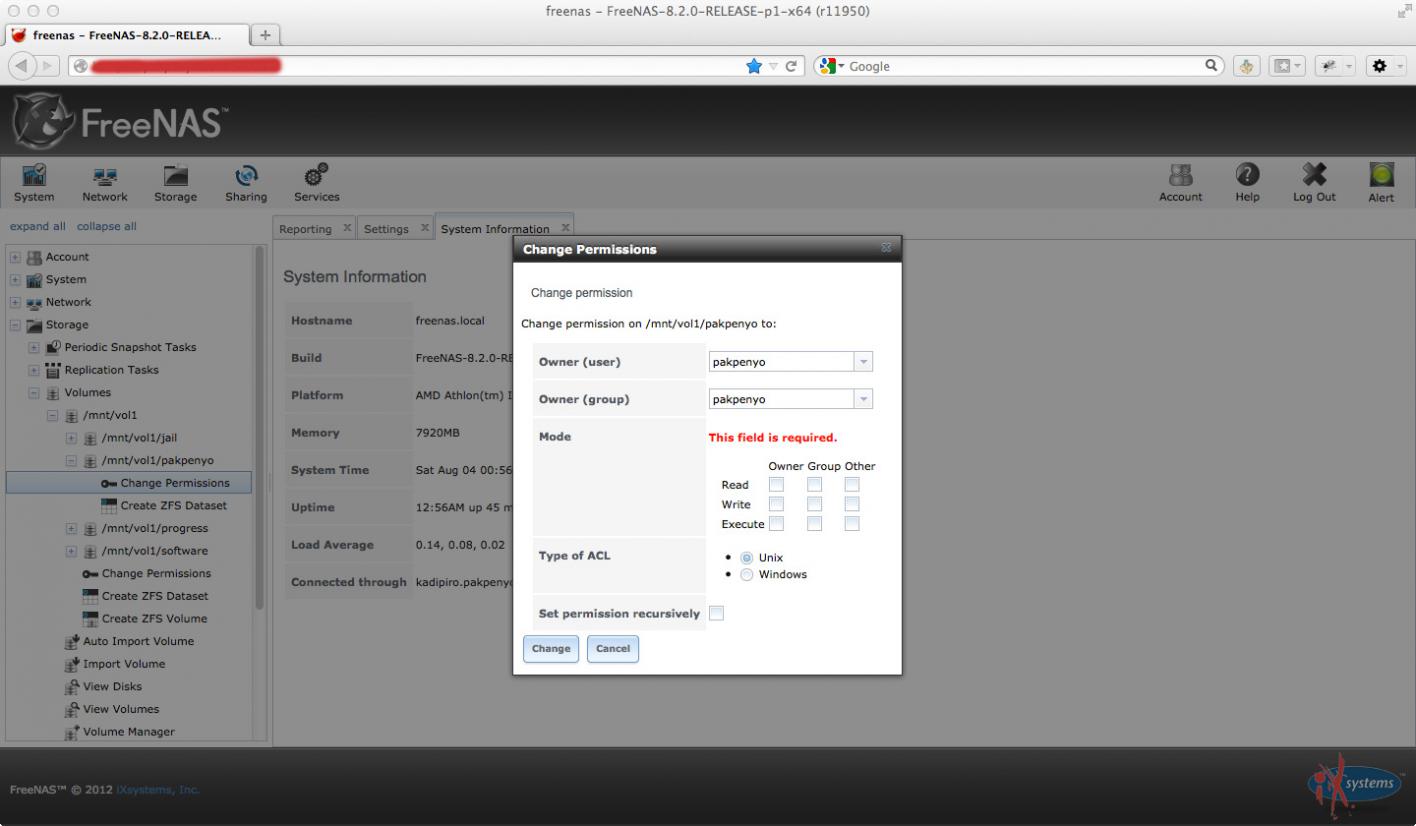Close the Settings tab

click(x=425, y=228)
